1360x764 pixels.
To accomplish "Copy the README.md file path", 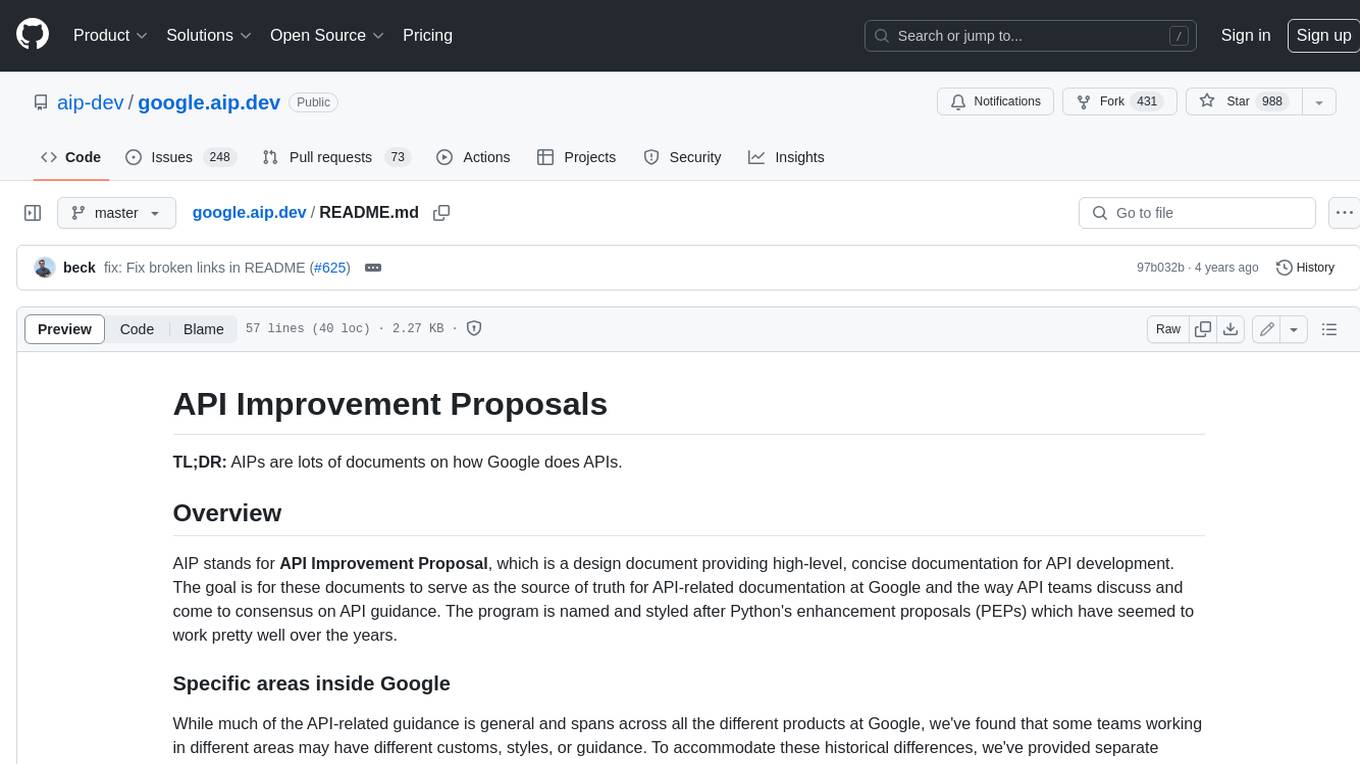I will [x=441, y=213].
